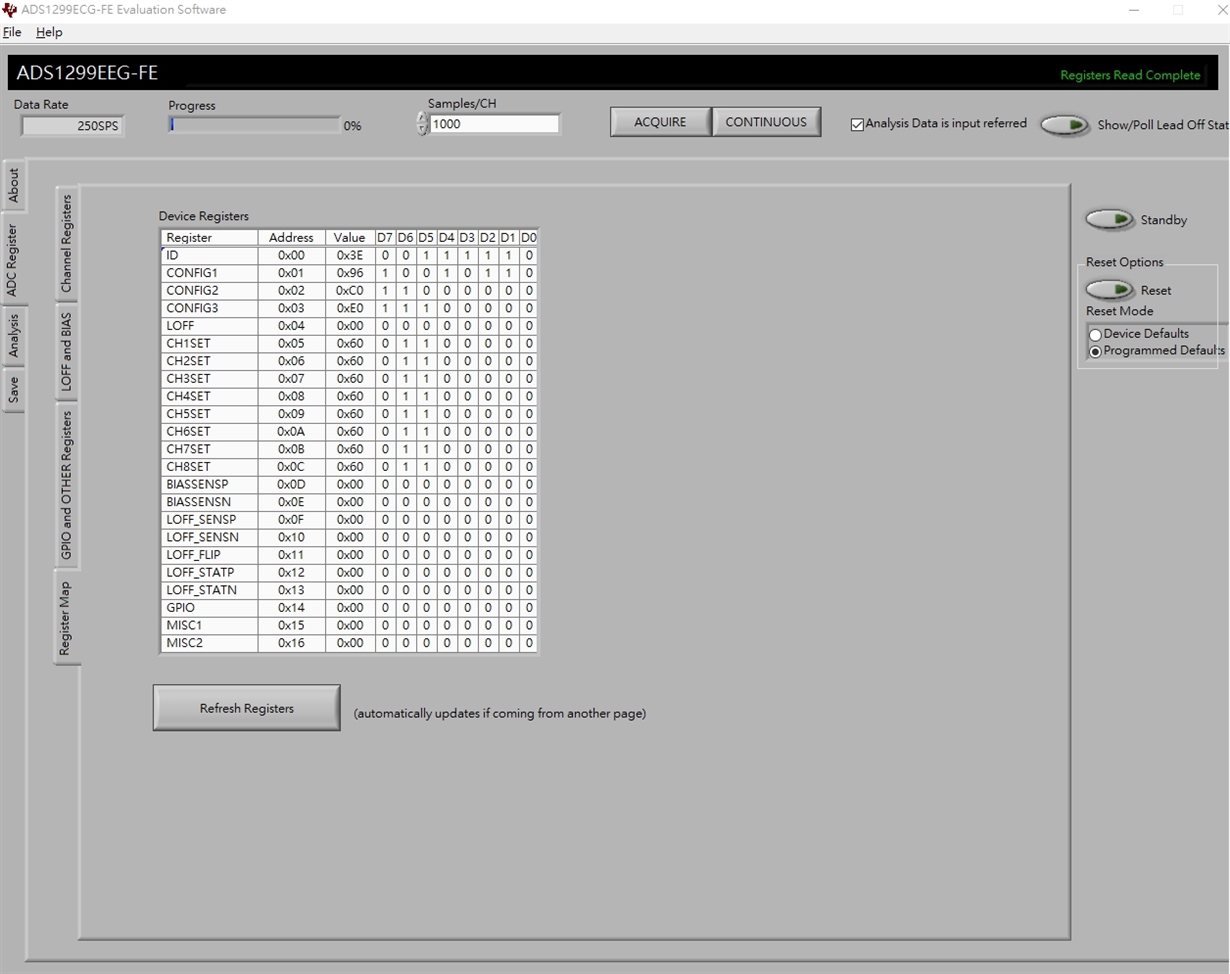Click the Progress bar
Image resolution: width=1230 pixels, height=974 pixels.
pyautogui.click(x=254, y=125)
